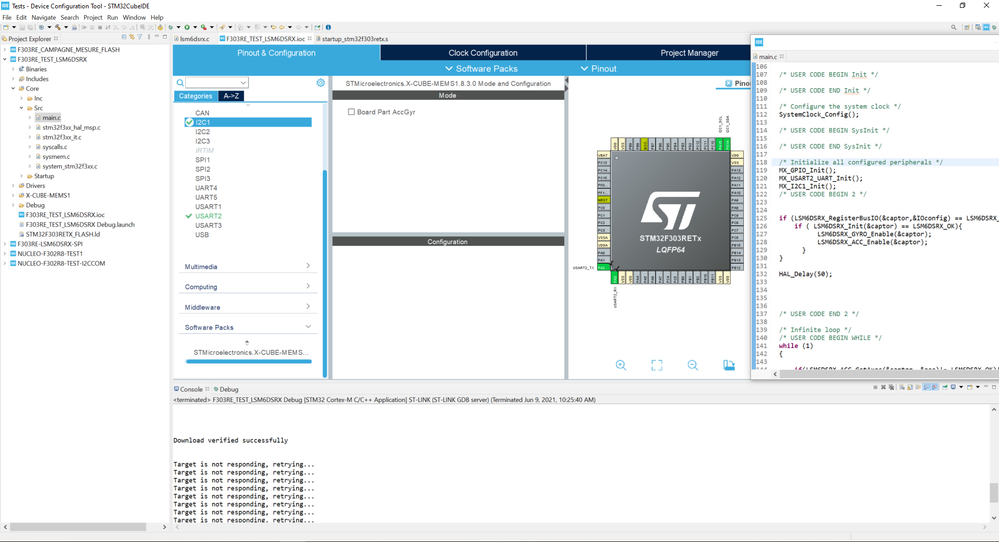Select stm32f3xx_it.c in Project Explorer
This screenshot has height=542, width=999.
pyautogui.click(x=61, y=137)
